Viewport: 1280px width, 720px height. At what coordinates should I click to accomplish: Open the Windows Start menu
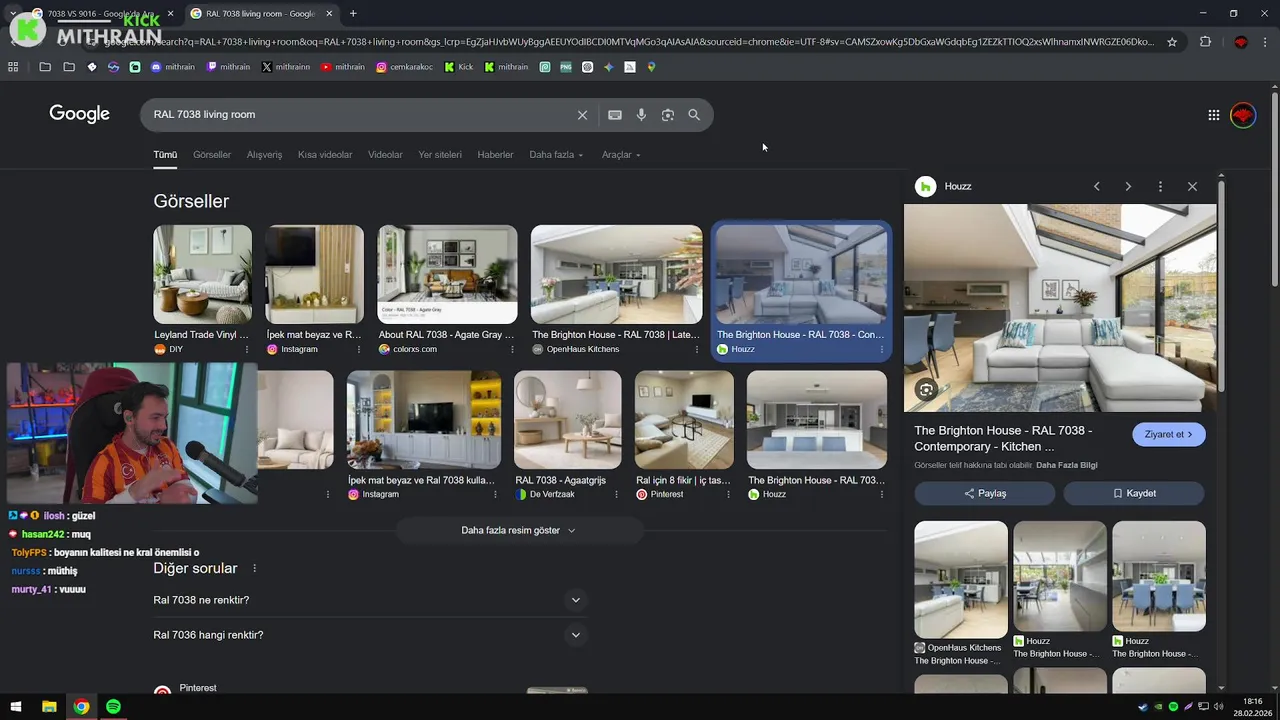(16, 707)
